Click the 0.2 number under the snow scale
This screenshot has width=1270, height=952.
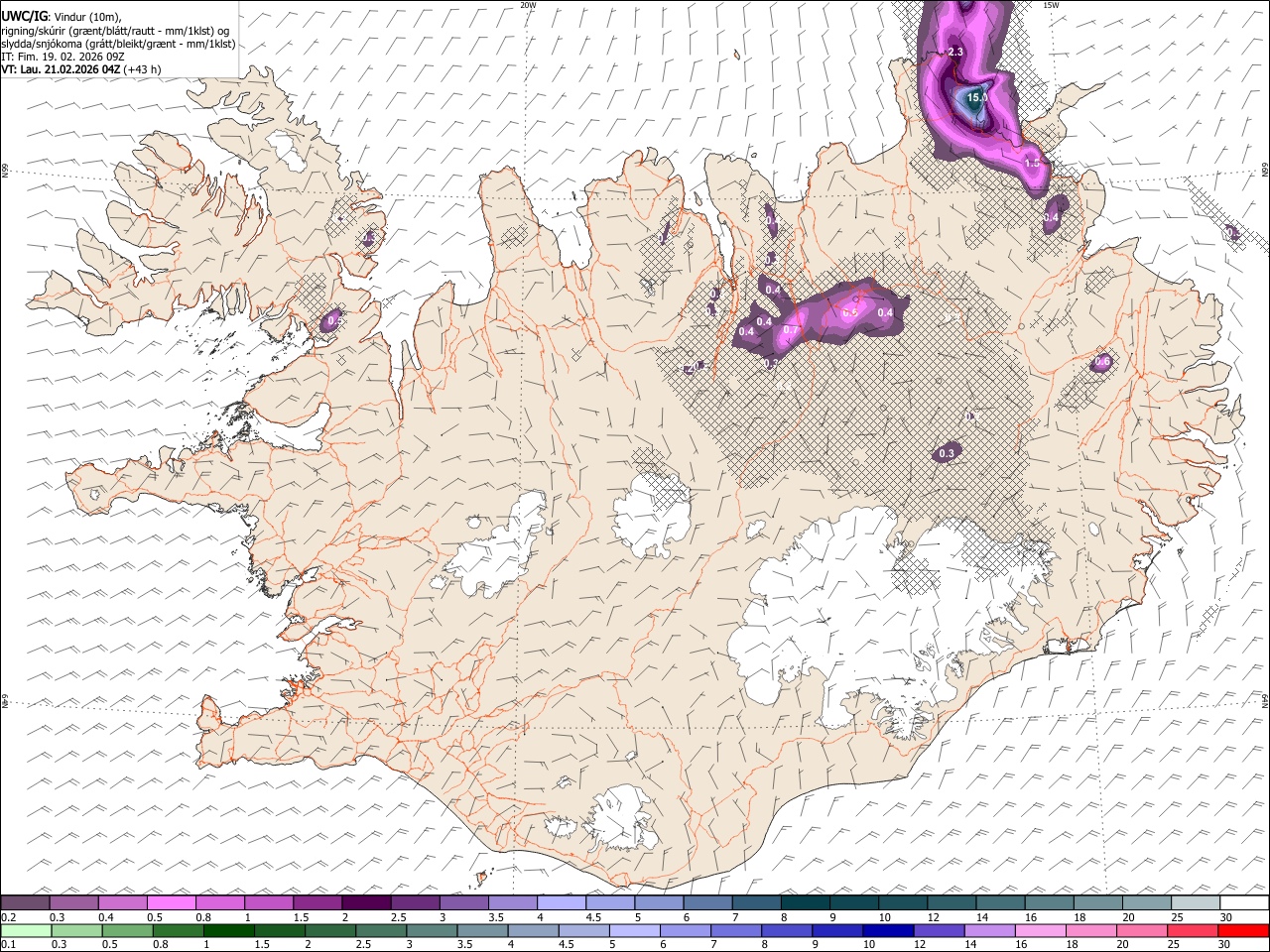(x=7, y=917)
